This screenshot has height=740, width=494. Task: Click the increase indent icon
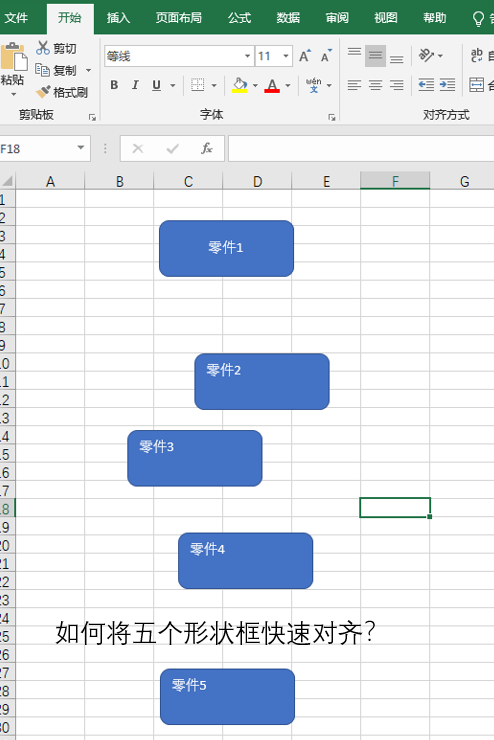(447, 85)
